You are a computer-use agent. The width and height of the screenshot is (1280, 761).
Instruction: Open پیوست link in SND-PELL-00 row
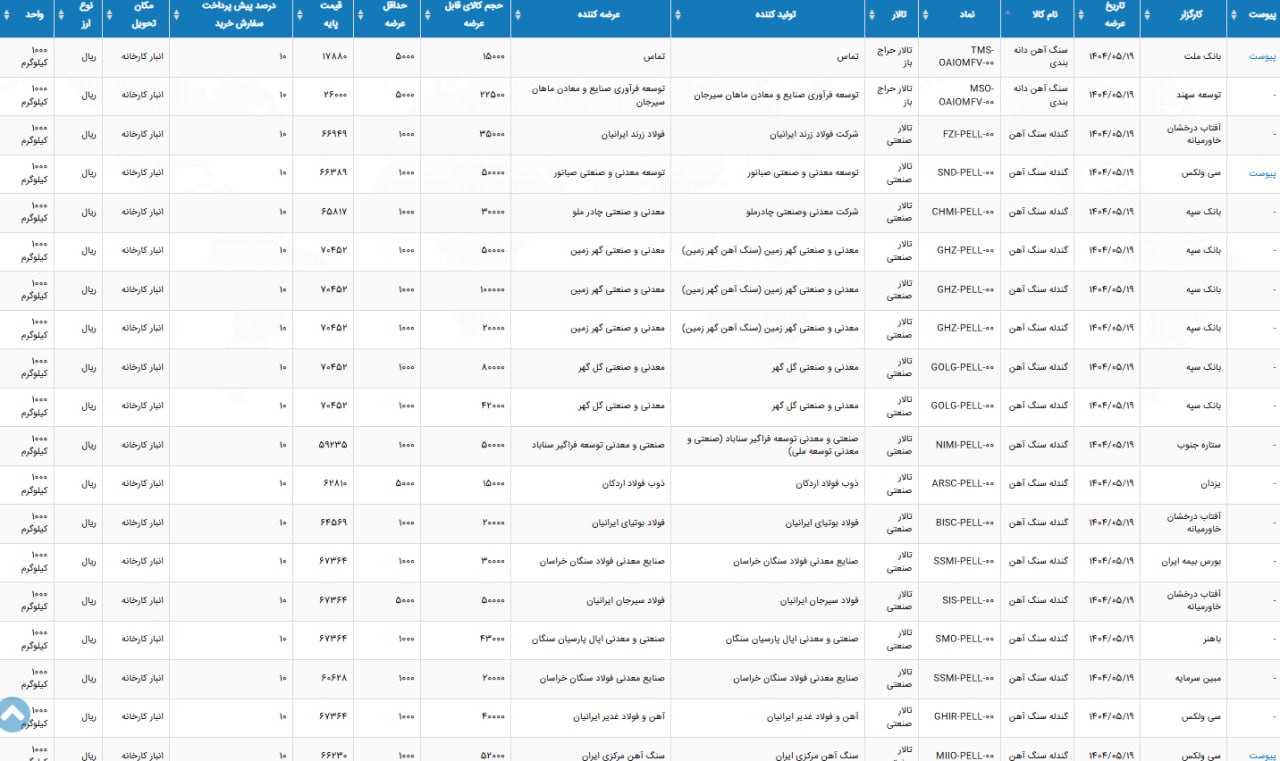coord(1262,173)
